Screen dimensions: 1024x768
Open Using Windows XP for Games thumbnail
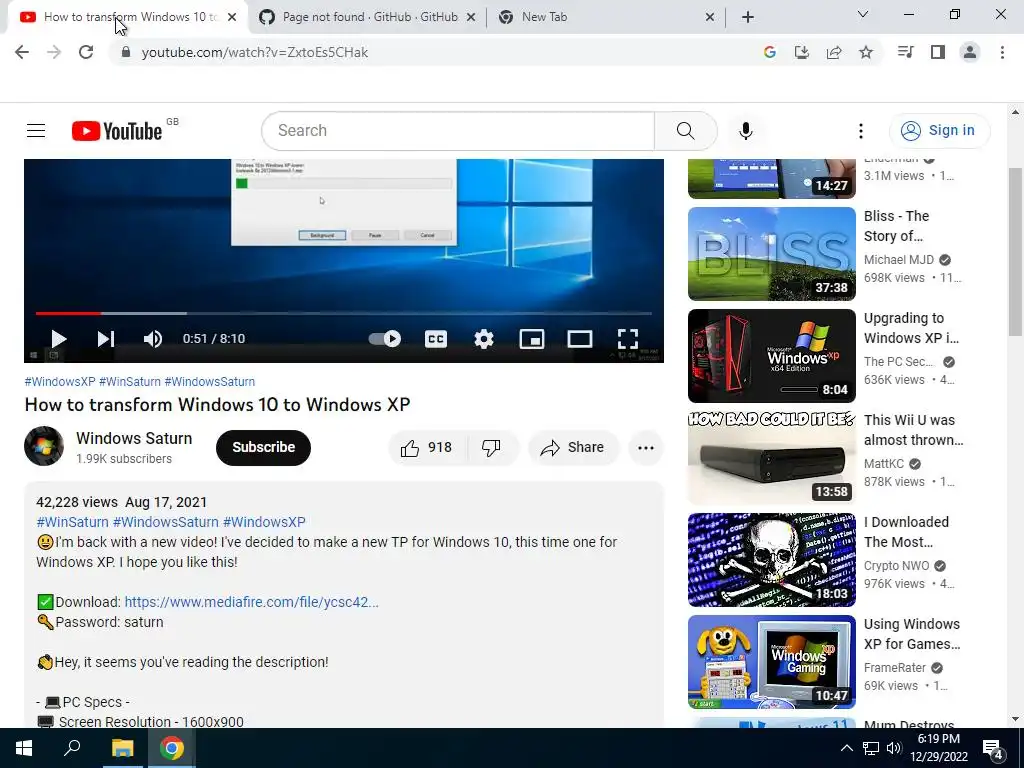pos(771,662)
